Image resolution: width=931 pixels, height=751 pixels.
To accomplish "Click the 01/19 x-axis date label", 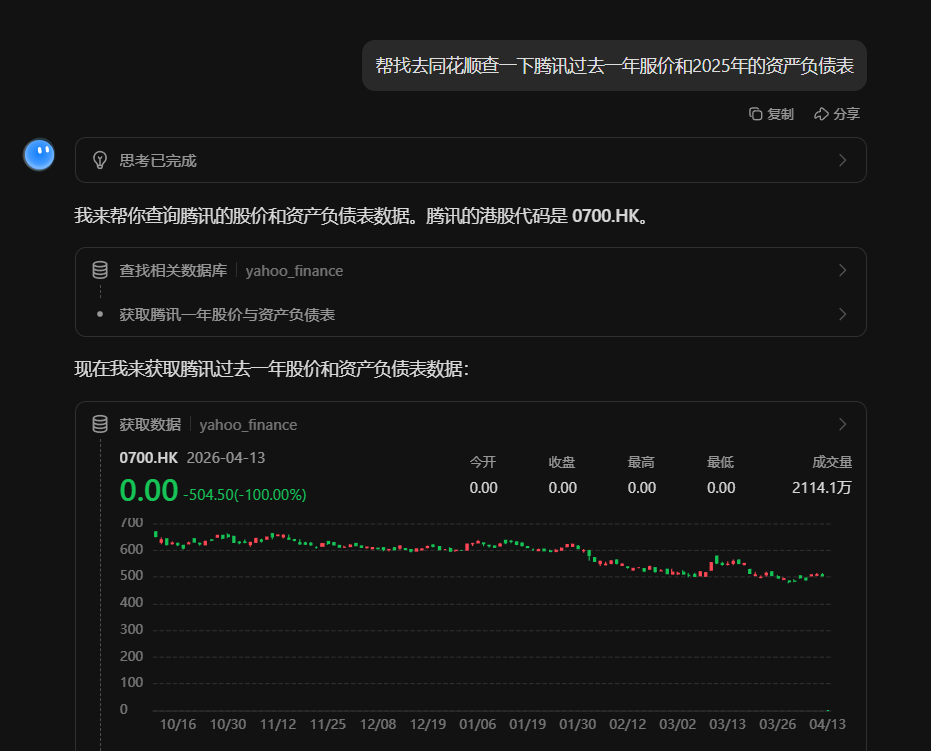I will (527, 724).
